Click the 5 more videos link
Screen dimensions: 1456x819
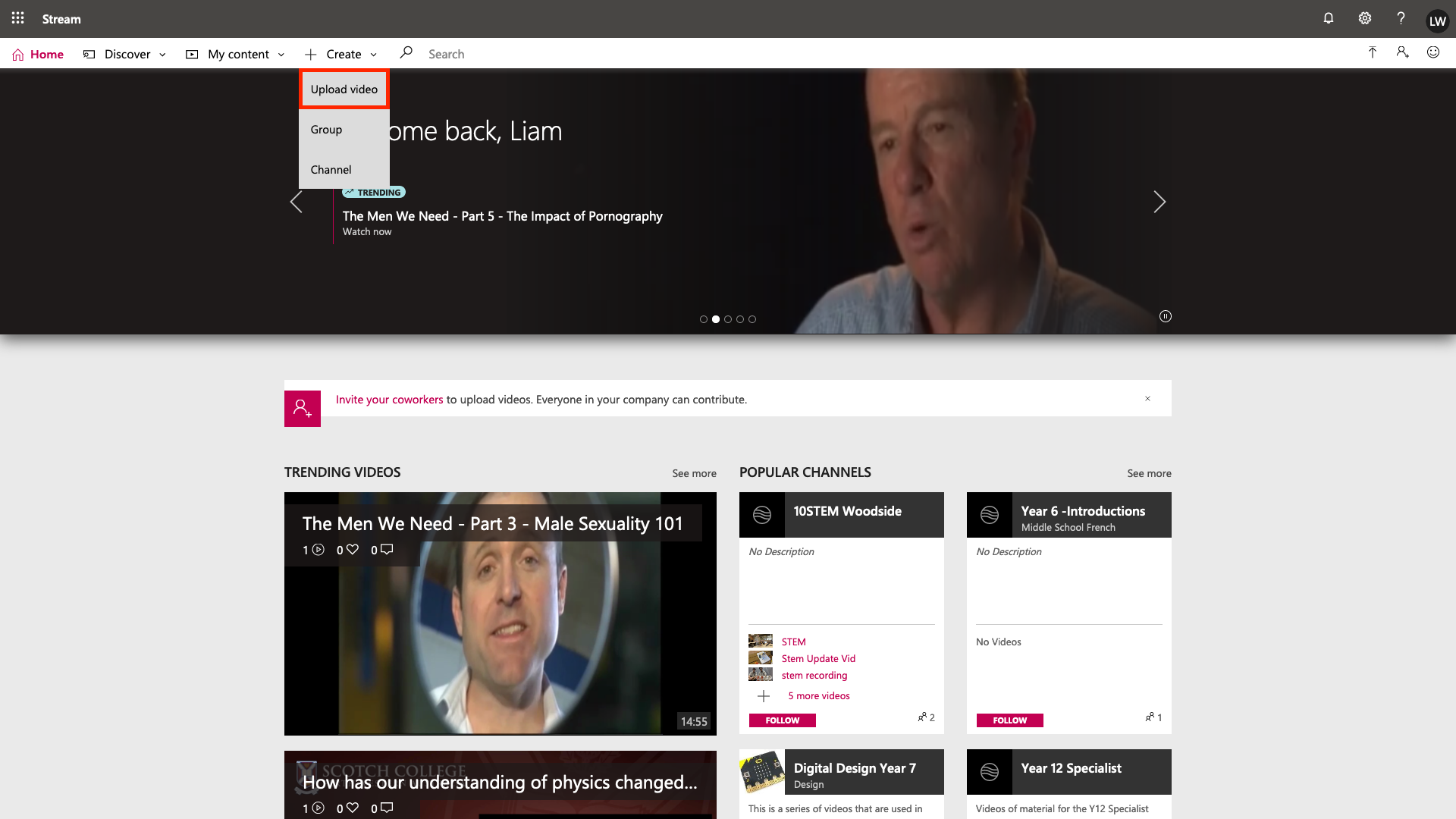point(818,695)
